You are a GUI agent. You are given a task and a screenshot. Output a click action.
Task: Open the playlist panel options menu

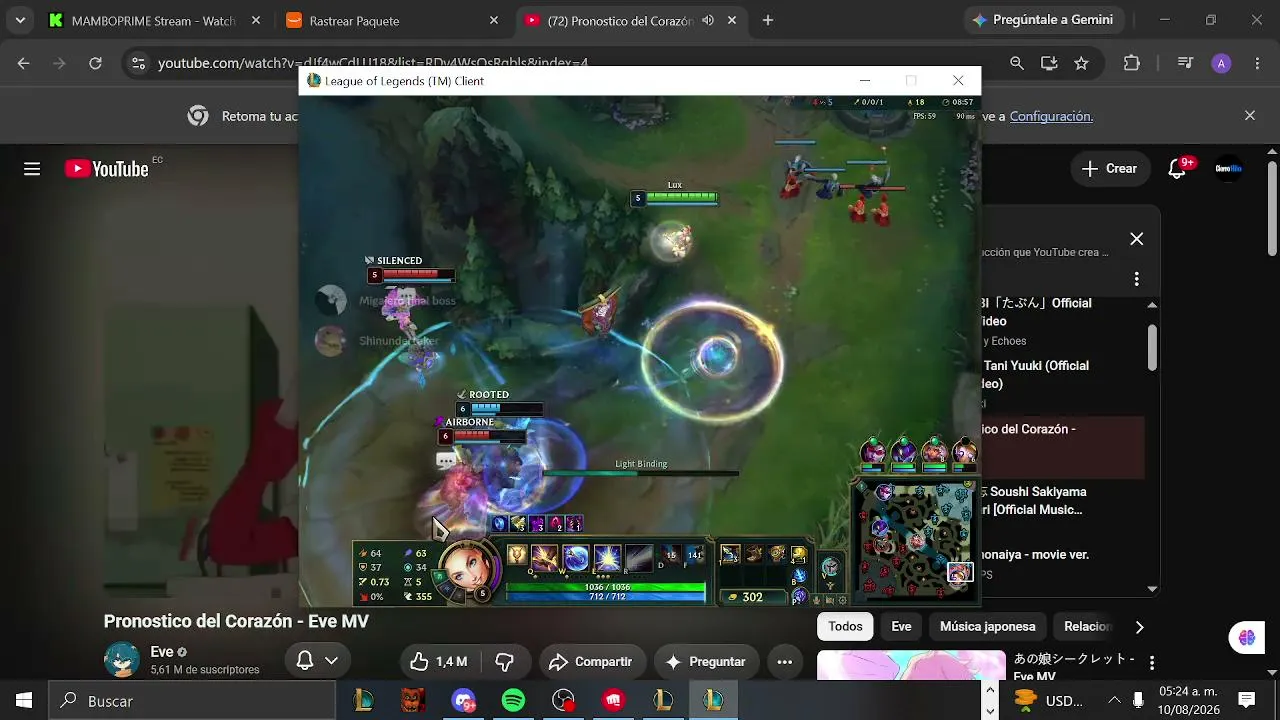tap(1137, 279)
